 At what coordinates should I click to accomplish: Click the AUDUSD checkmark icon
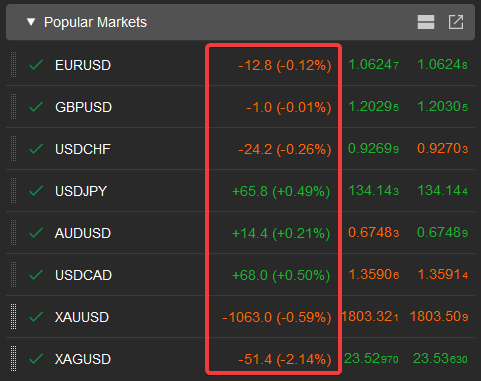(x=36, y=233)
